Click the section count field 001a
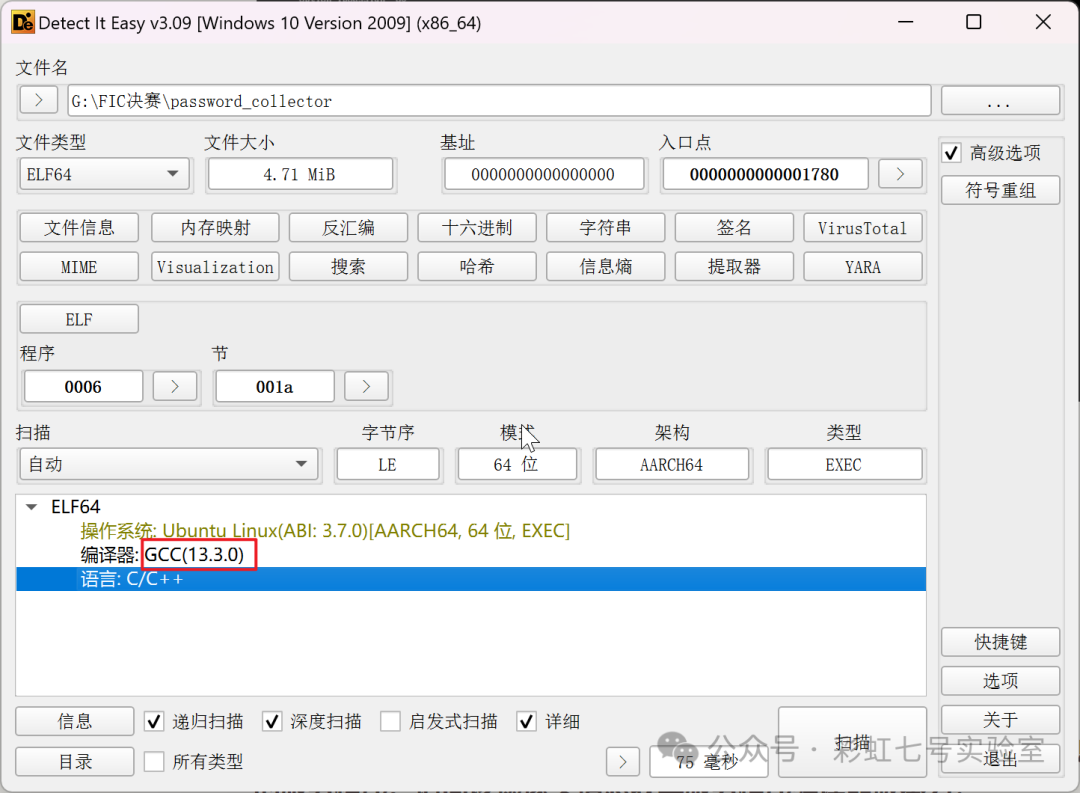The image size is (1080, 793). tap(274, 387)
